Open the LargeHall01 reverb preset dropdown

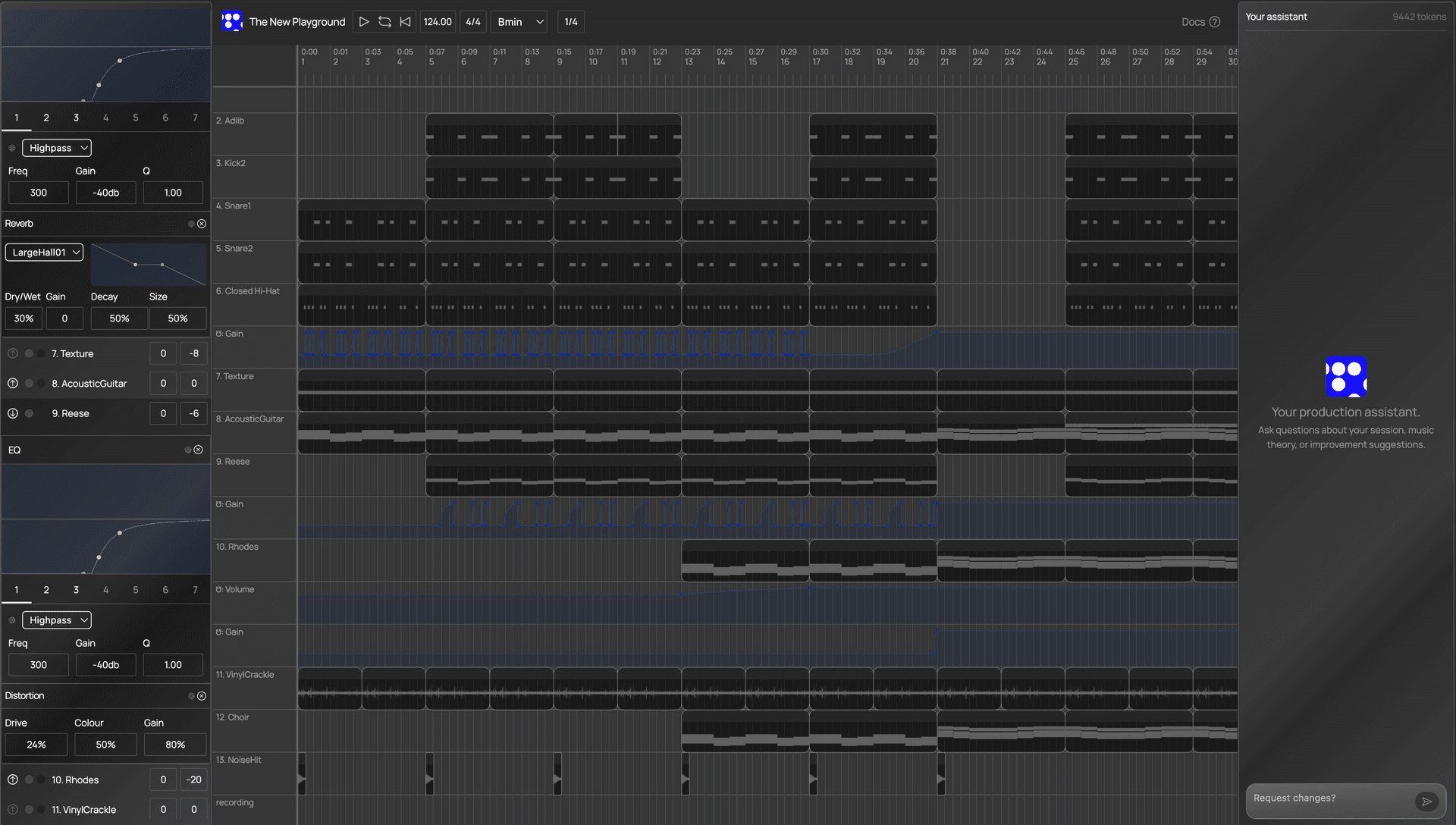click(x=43, y=252)
